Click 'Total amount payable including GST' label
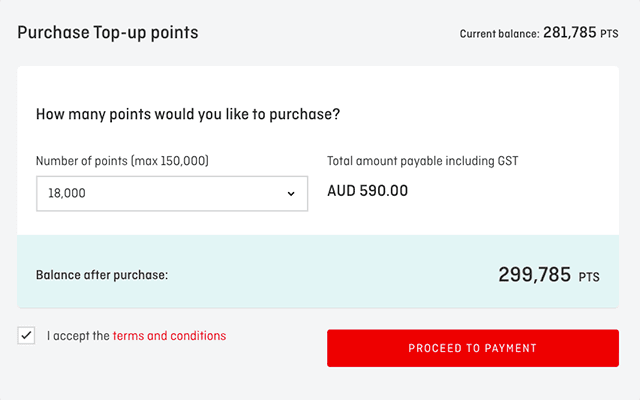This screenshot has width=640, height=400. pos(423,160)
